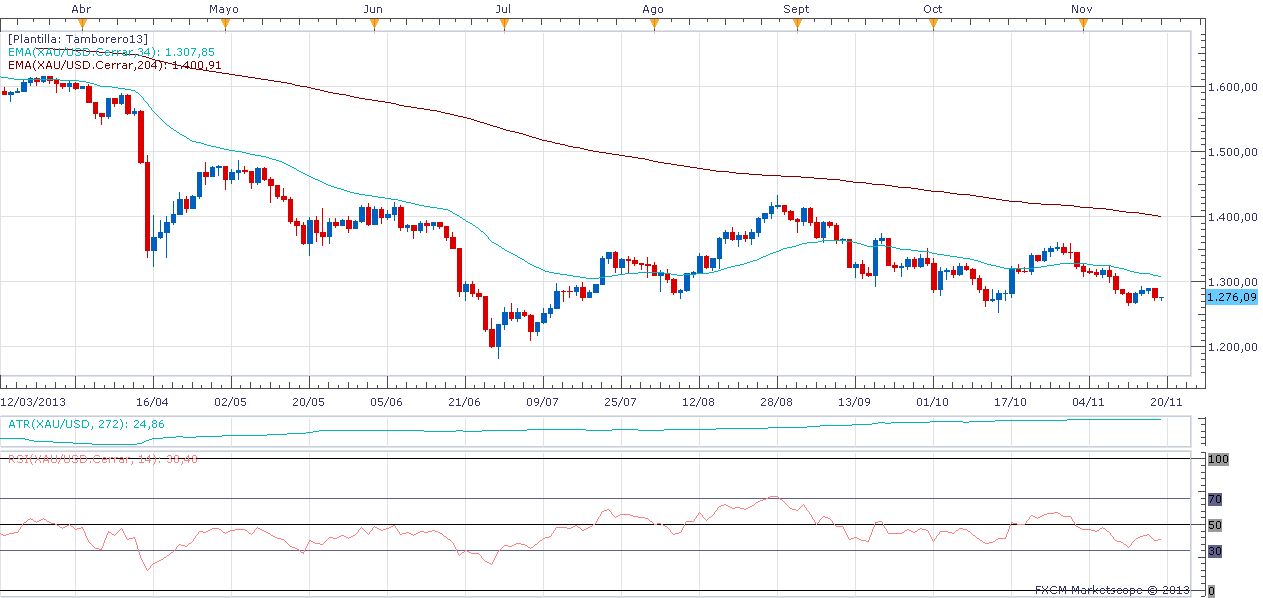Click the orange marker under Jul

(x=504, y=25)
